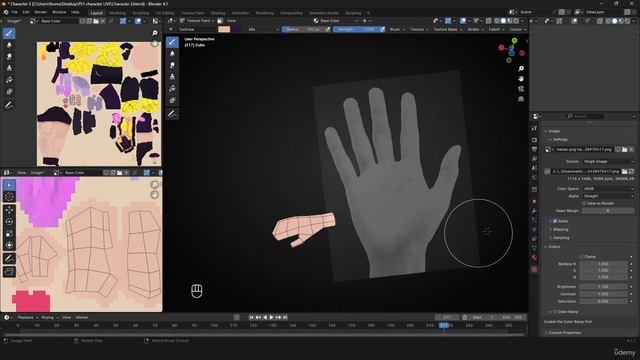This screenshot has width=640, height=360.
Task: Open the Window menu
Action: coord(59,12)
